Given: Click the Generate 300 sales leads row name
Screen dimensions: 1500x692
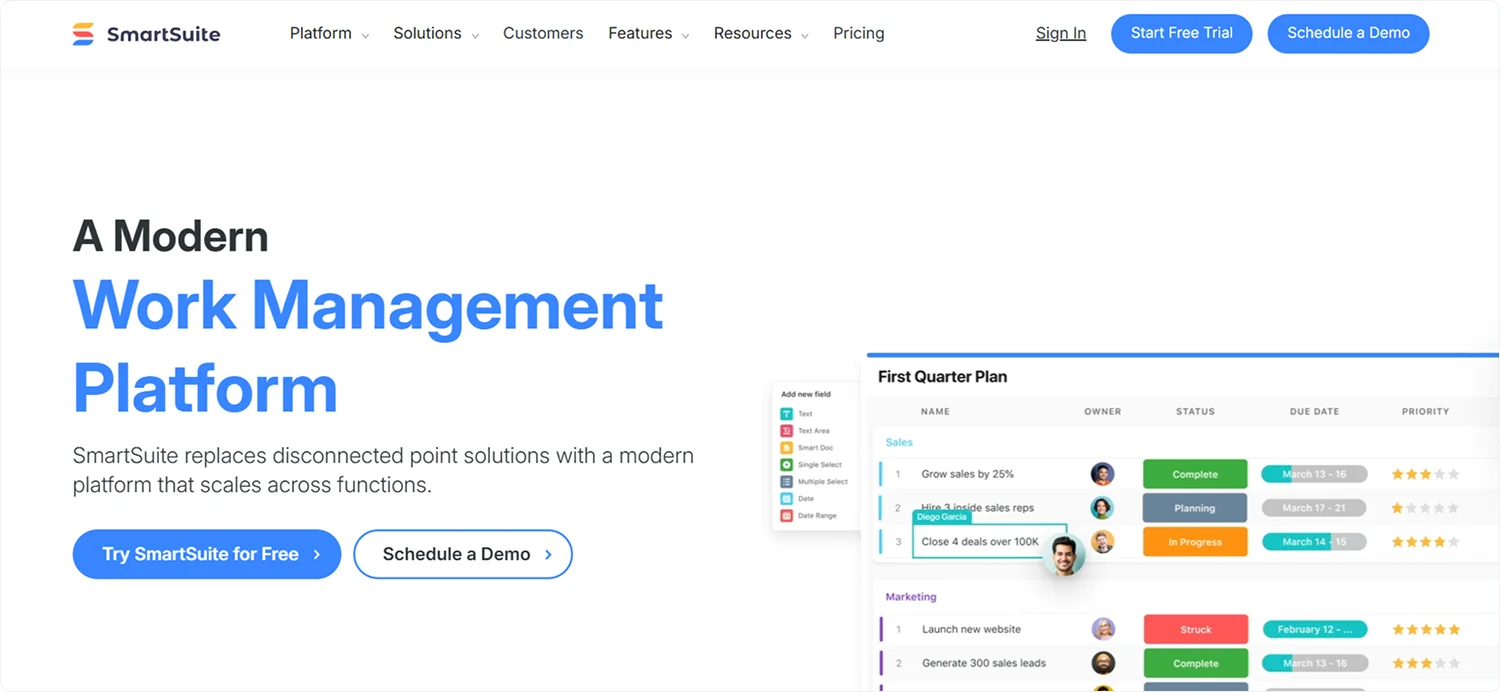Looking at the screenshot, I should coord(983,663).
